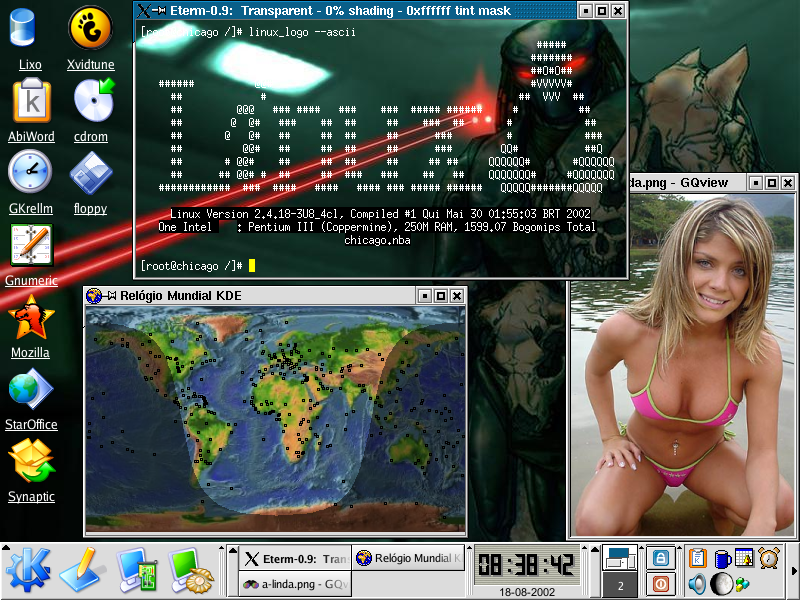
Task: Click the lock screen button
Action: pos(661,558)
